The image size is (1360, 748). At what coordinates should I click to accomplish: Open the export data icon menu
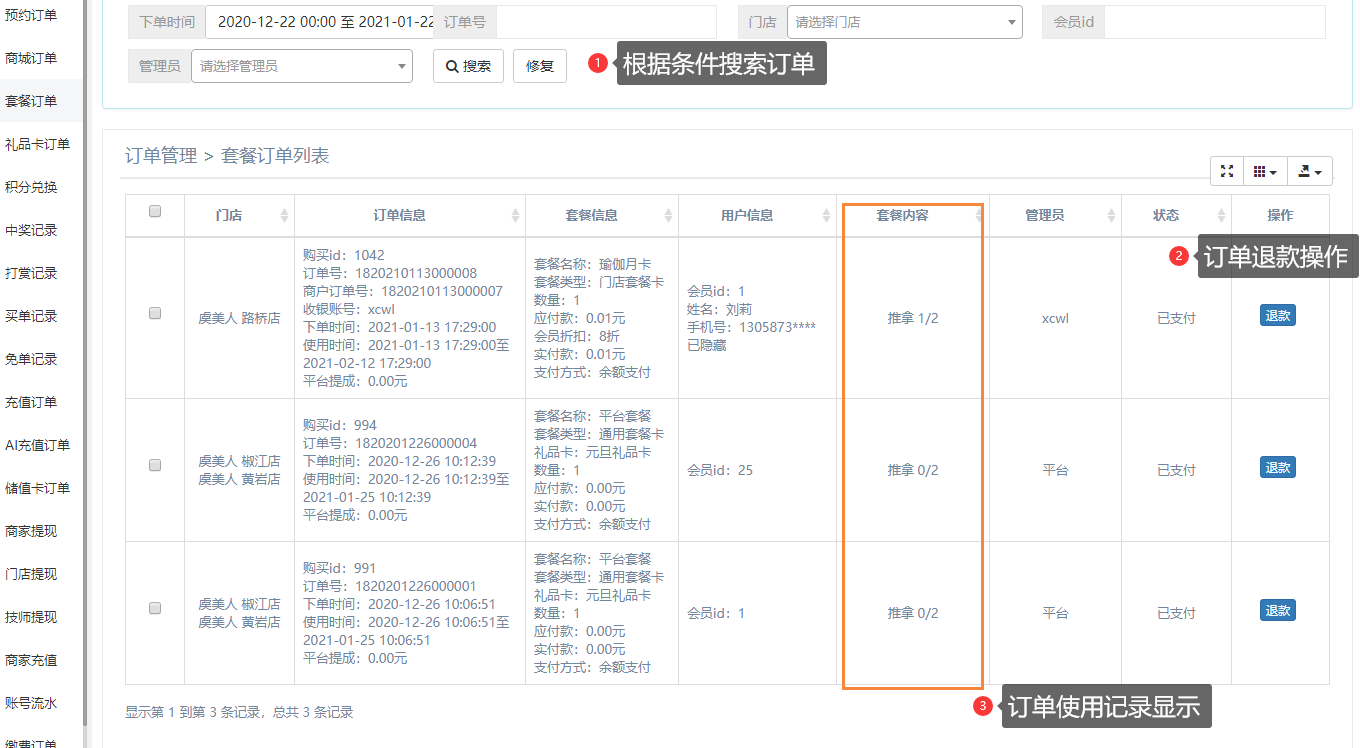pyautogui.click(x=1309, y=172)
